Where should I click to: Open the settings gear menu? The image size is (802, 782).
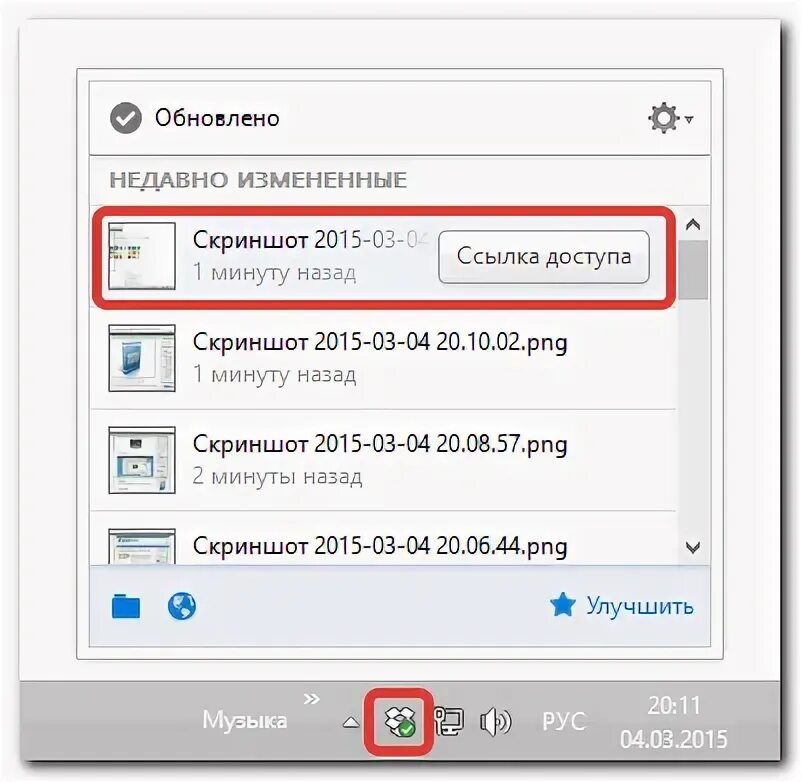670,119
